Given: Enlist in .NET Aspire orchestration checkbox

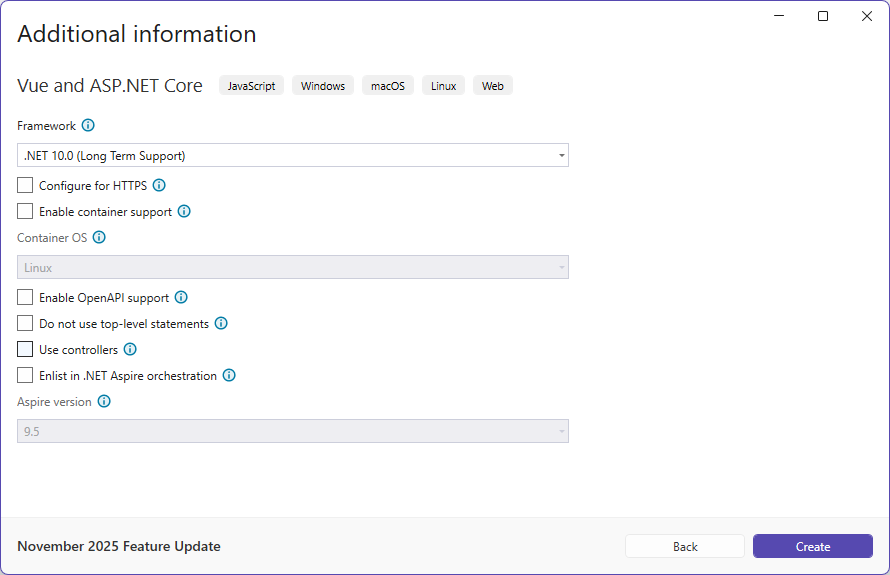Looking at the screenshot, I should pos(25,376).
